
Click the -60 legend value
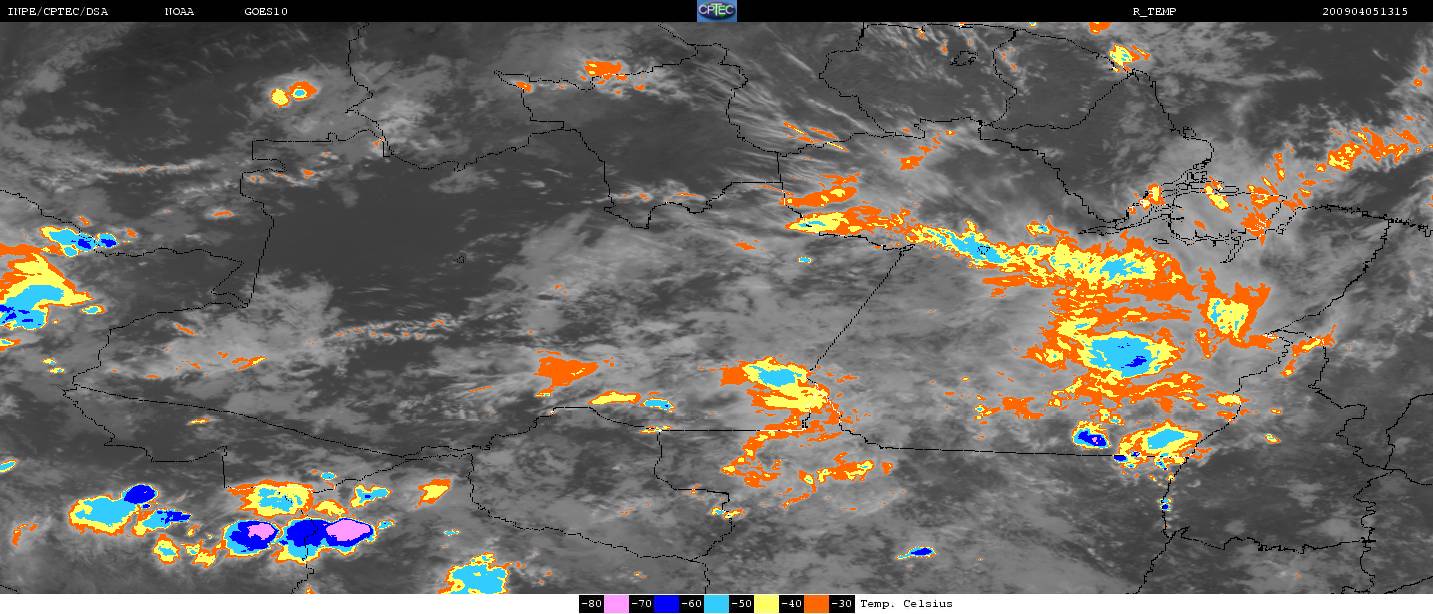click(x=691, y=604)
